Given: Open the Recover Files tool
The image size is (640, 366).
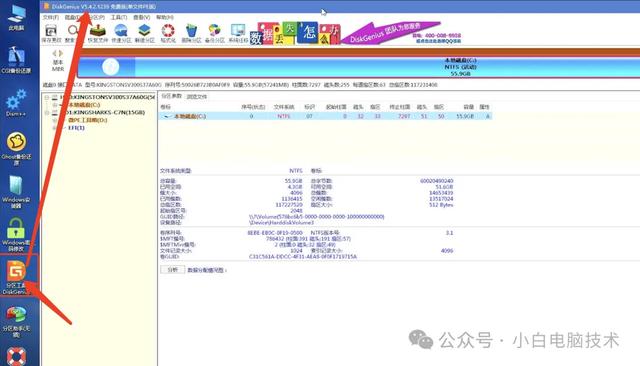Looking at the screenshot, I should [98, 33].
